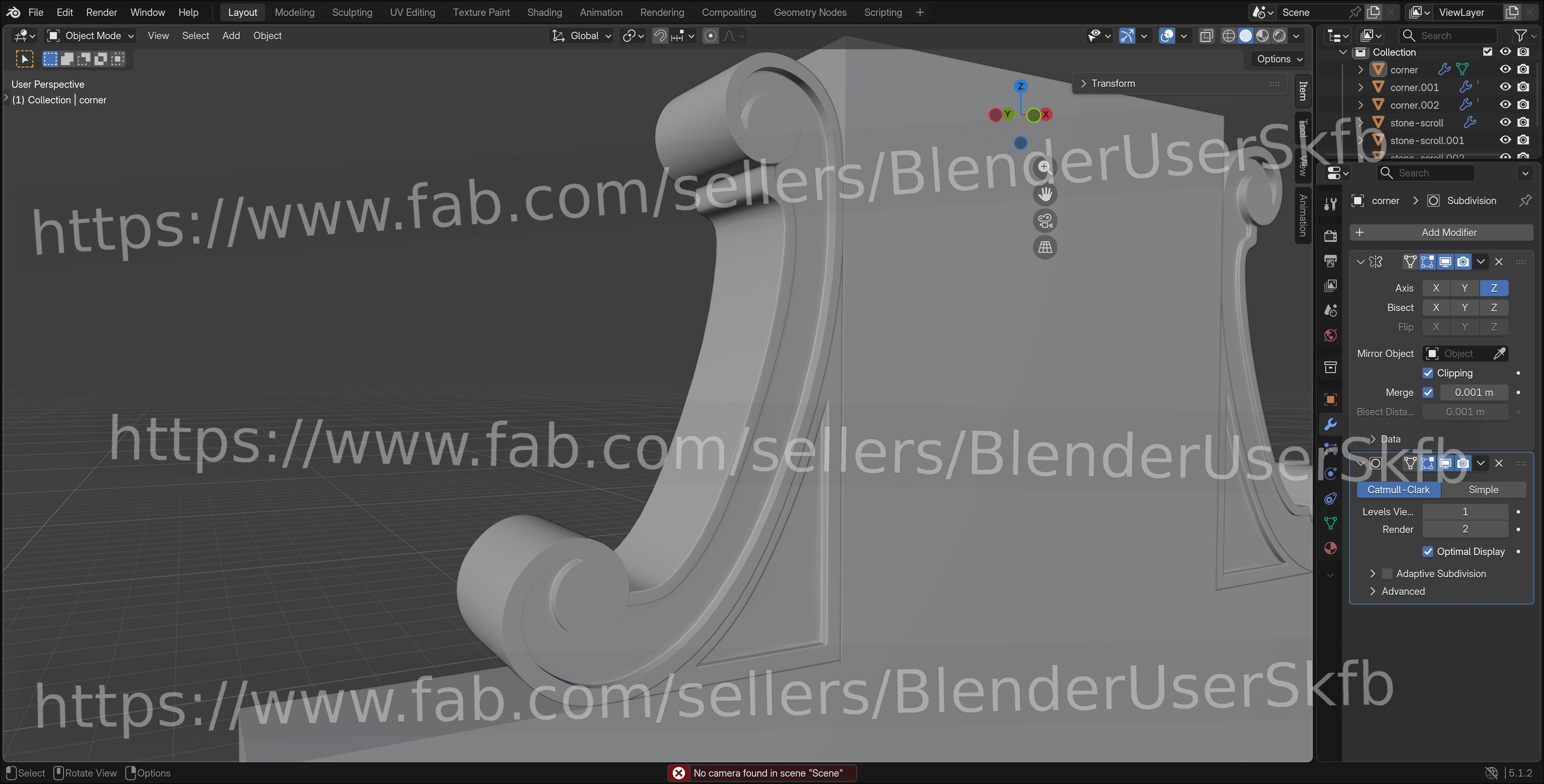Open the Object Data mesh tab
This screenshot has width=1544, height=784.
[x=1330, y=523]
